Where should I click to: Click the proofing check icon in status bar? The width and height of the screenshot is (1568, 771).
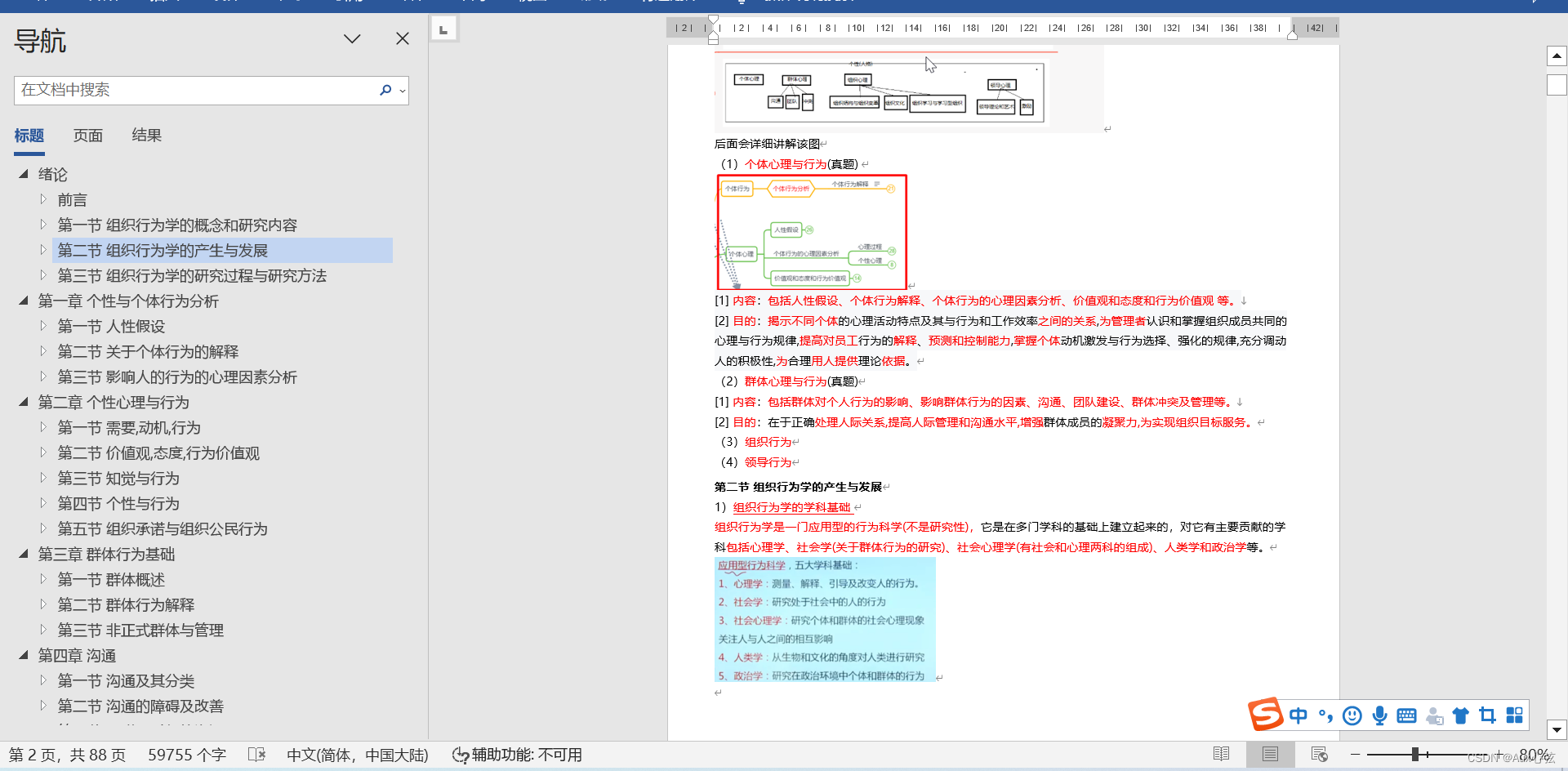(x=257, y=755)
